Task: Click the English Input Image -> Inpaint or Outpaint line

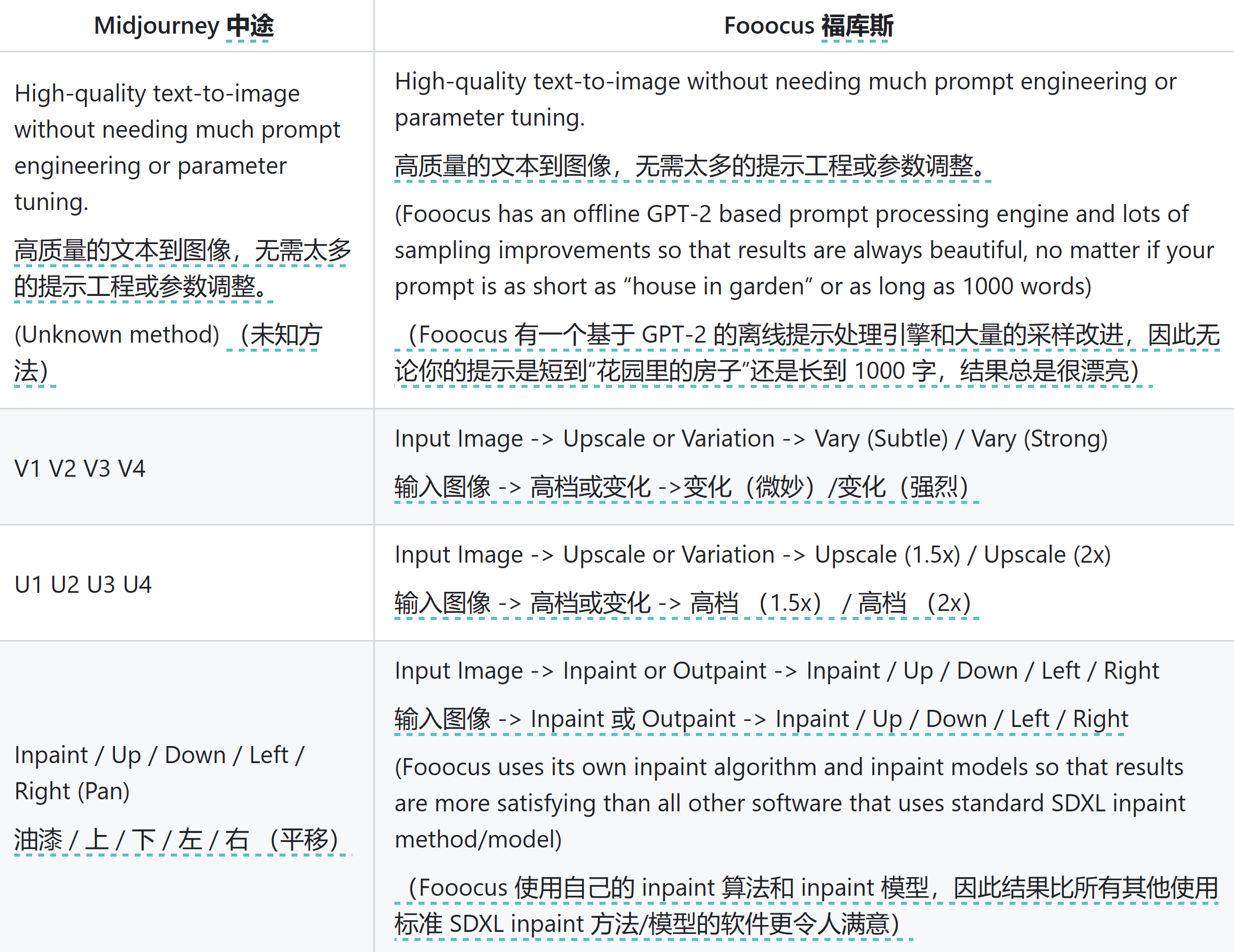Action: [776, 671]
